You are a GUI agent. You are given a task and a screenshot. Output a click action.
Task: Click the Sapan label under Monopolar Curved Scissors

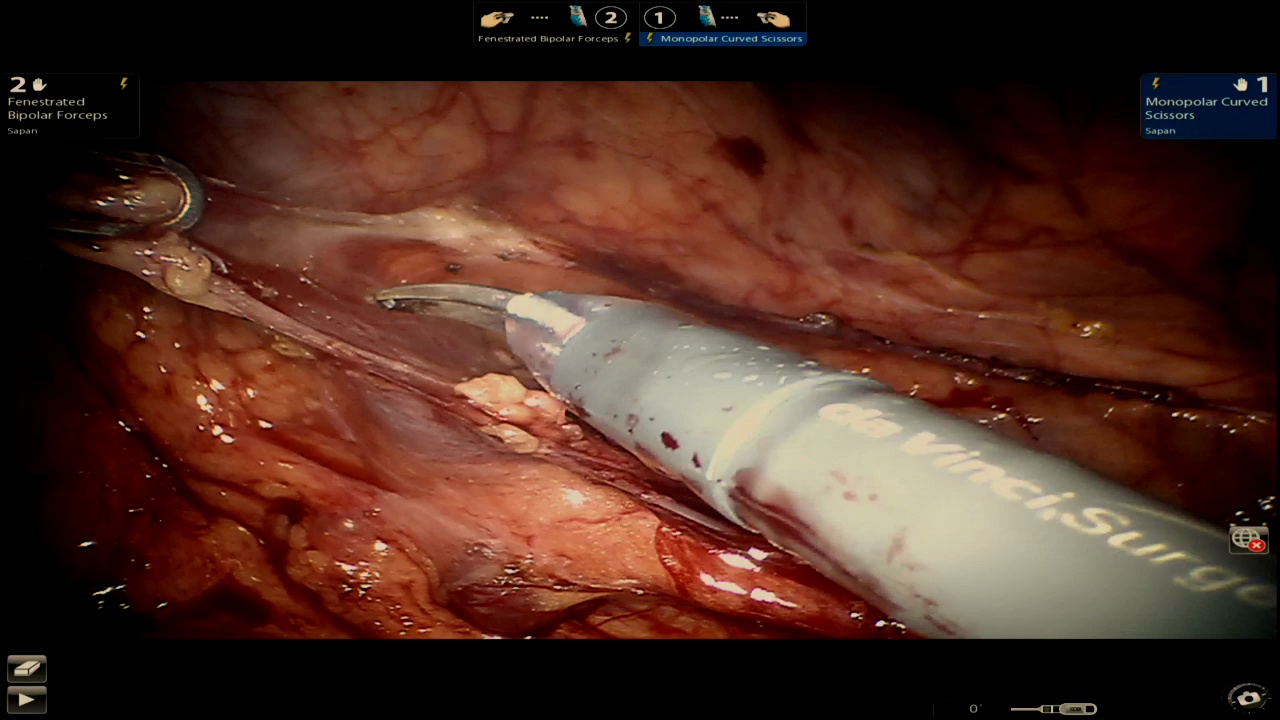tap(1160, 131)
